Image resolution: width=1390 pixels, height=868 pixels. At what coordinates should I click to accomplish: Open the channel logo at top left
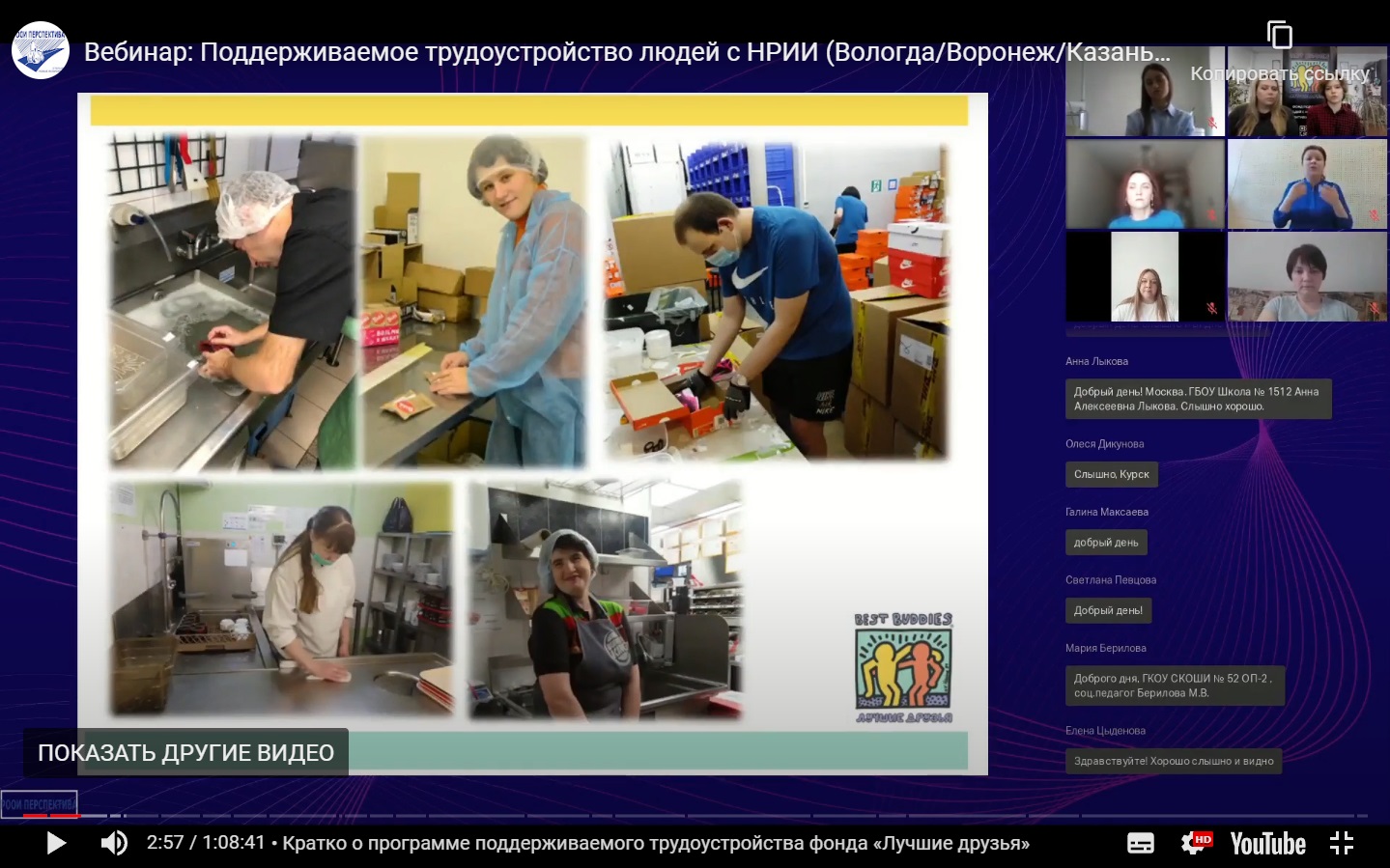(x=41, y=50)
